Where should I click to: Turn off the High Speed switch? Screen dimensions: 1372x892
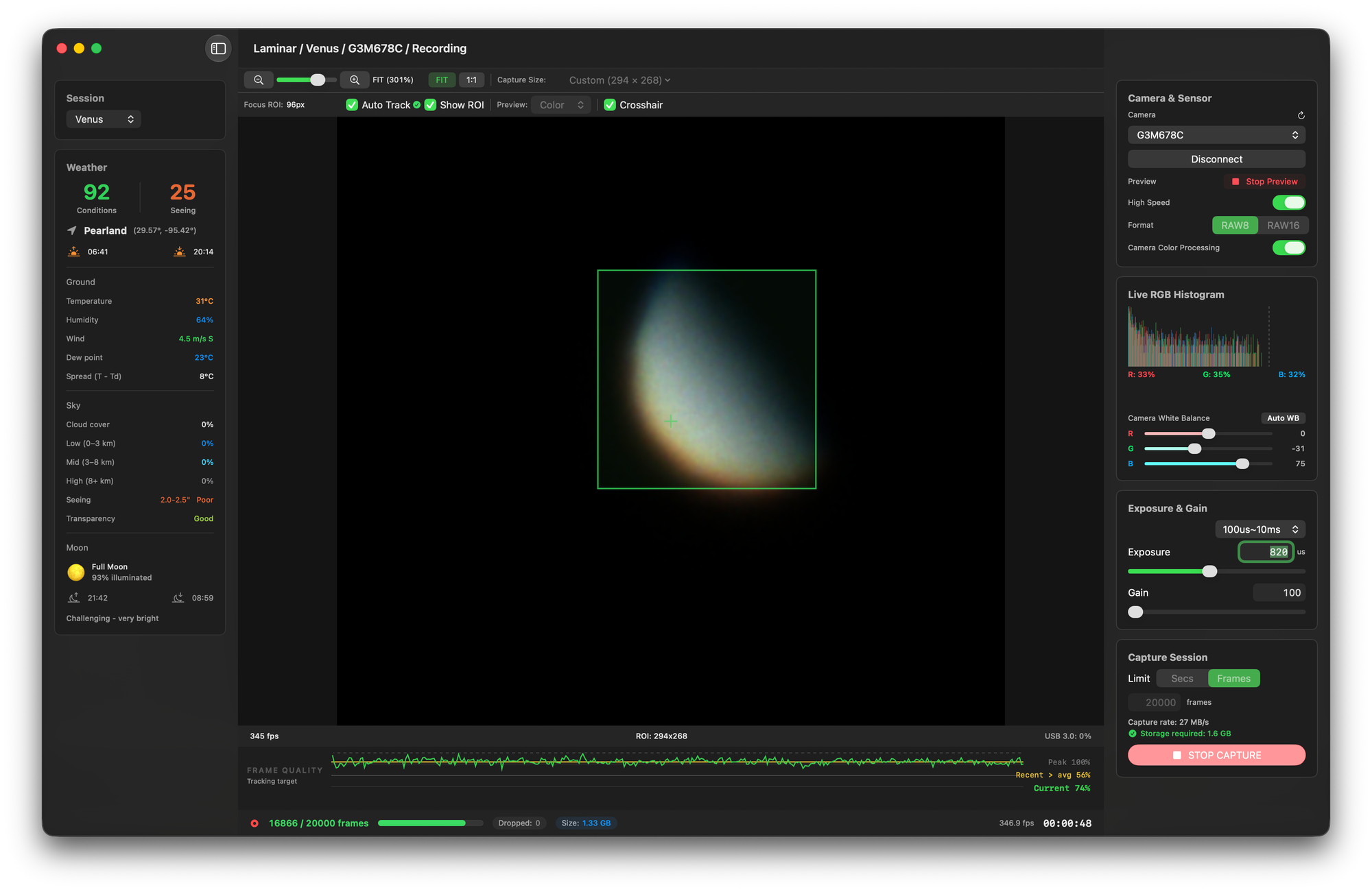coord(1288,202)
